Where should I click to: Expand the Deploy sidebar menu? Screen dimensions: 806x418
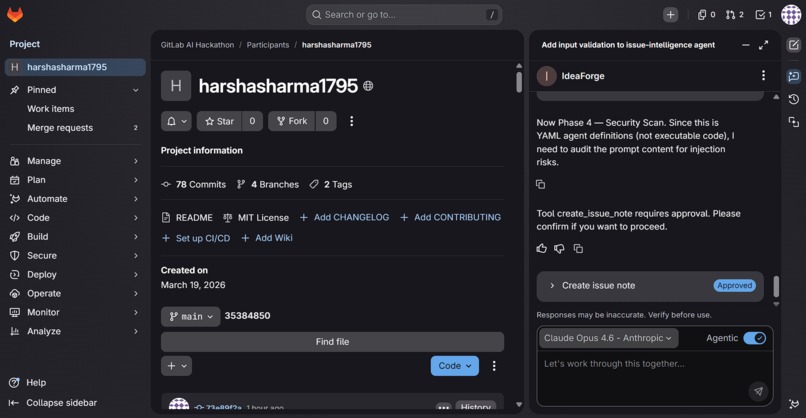[x=75, y=275]
